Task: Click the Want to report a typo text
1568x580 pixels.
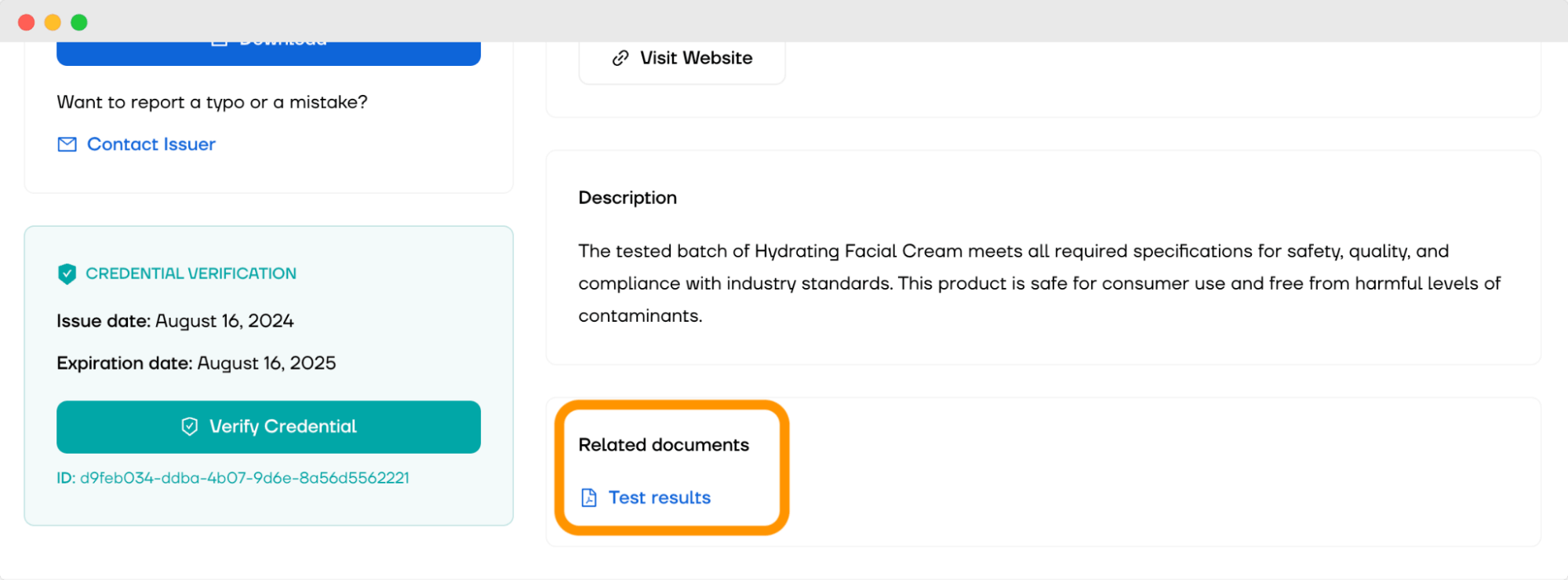Action: click(212, 103)
